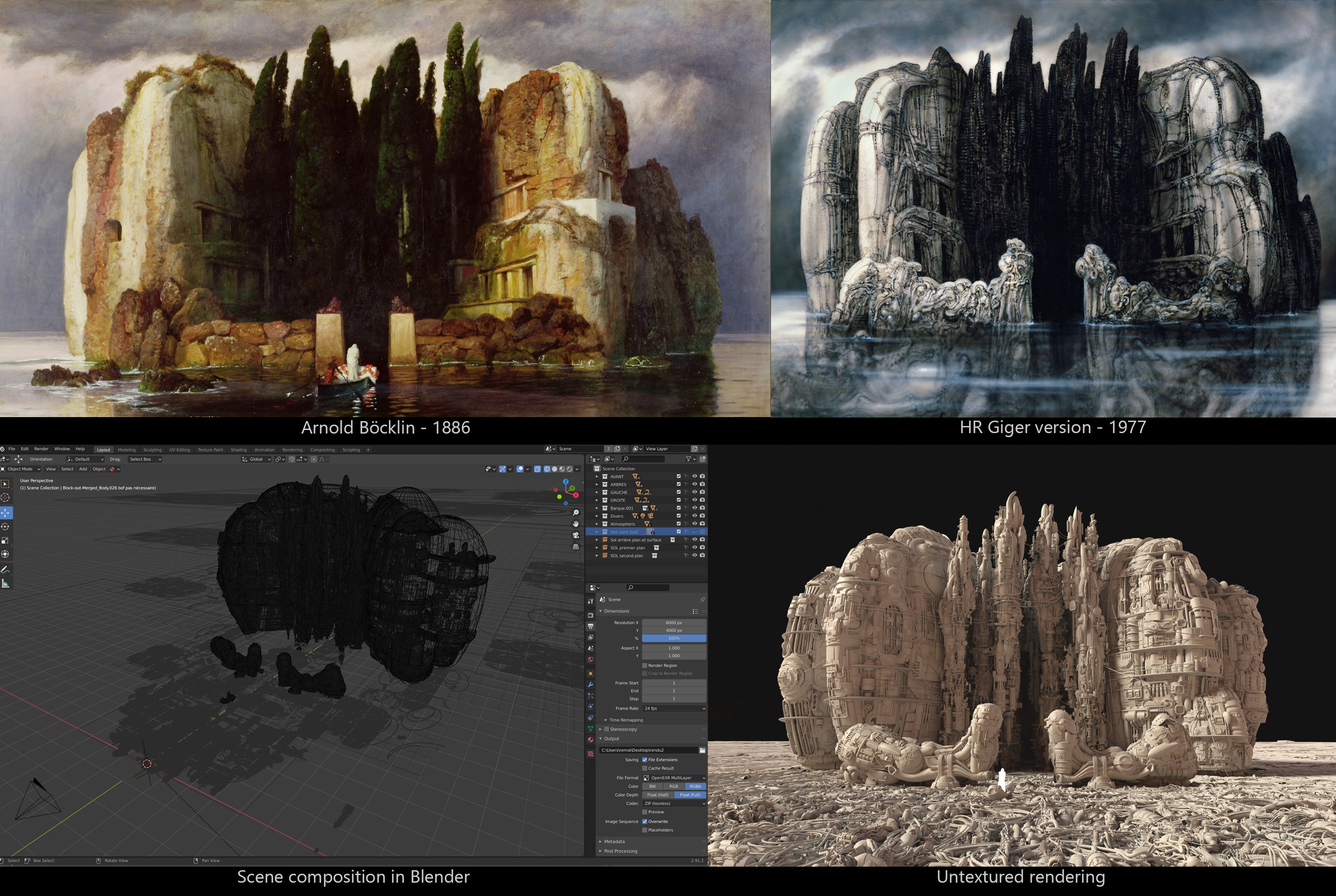The width and height of the screenshot is (1336, 896).
Task: Open the Render menu
Action: tap(41, 449)
